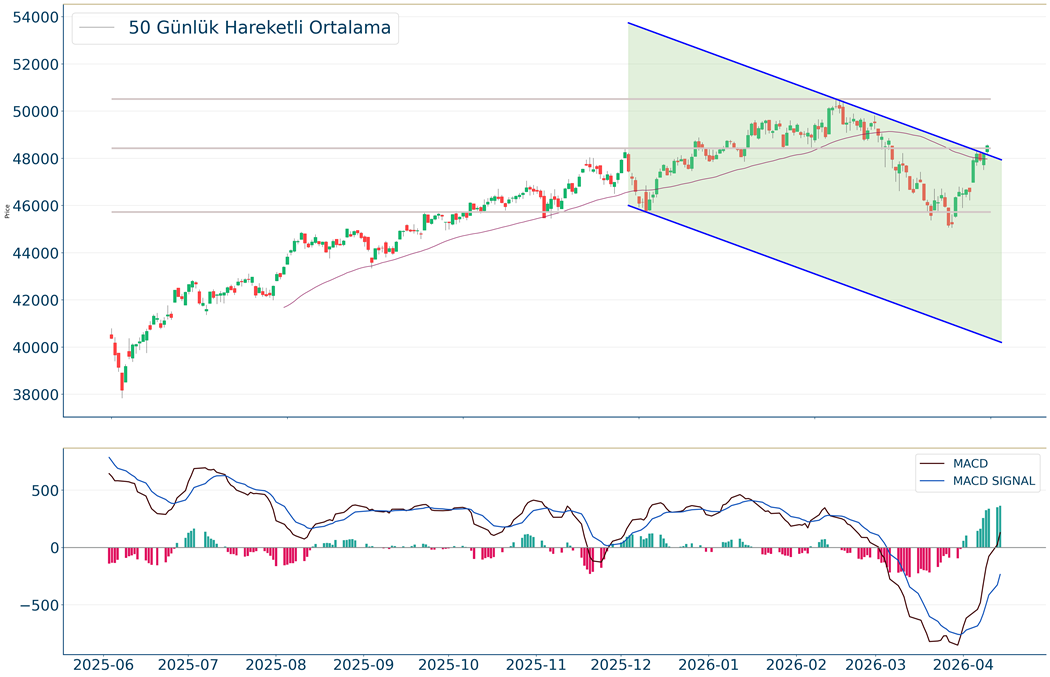Click the blue MACD SIGNAL legend line sample
The width and height of the screenshot is (1050, 677).
click(x=933, y=482)
